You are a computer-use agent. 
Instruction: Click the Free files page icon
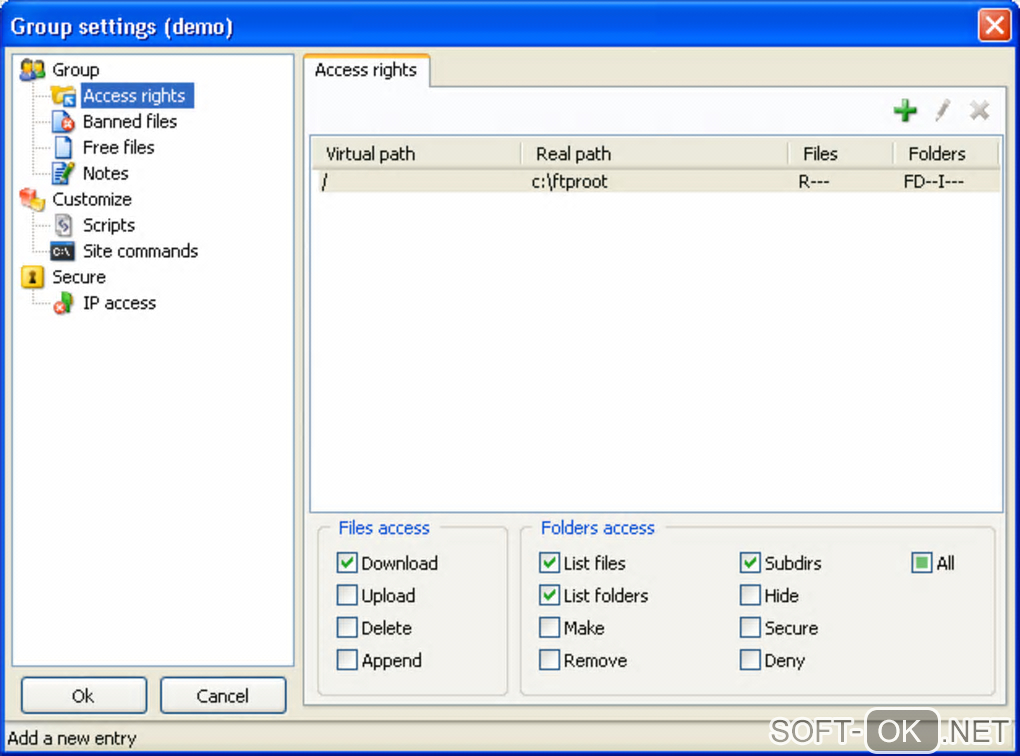click(63, 148)
